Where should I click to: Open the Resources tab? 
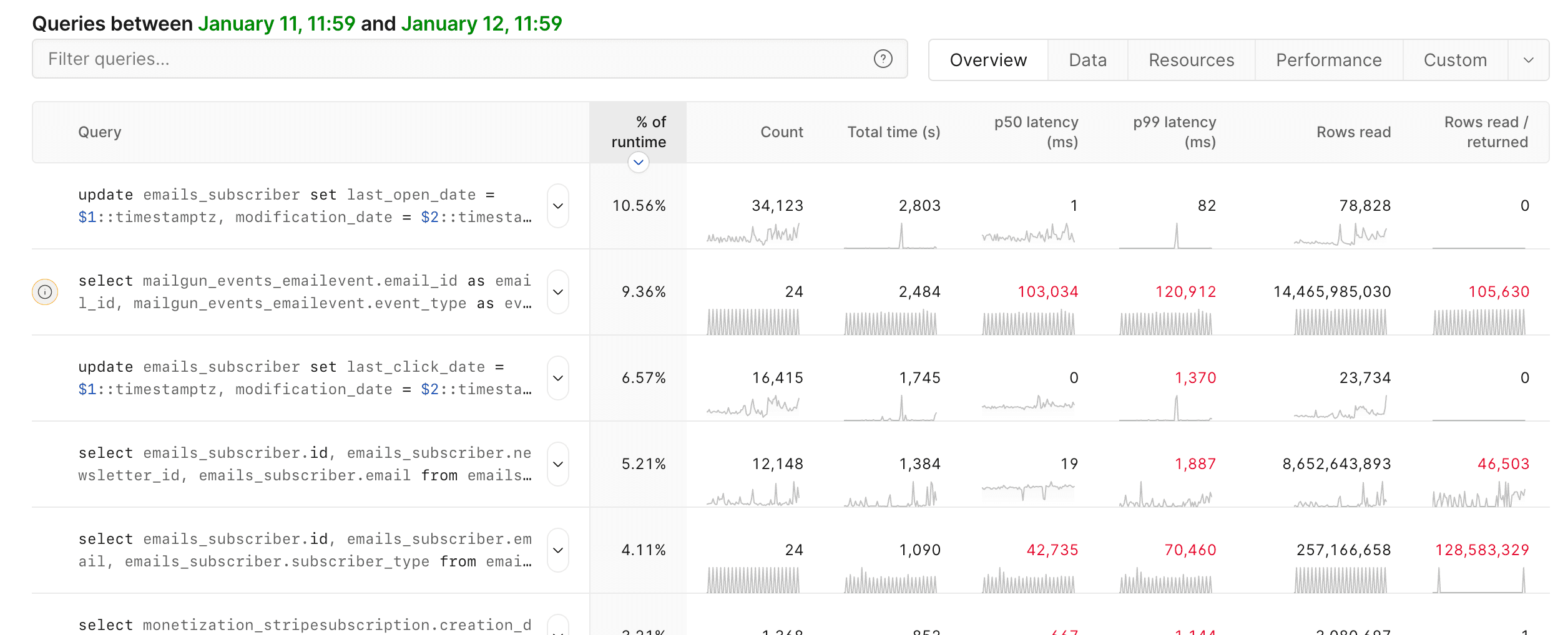[x=1190, y=59]
